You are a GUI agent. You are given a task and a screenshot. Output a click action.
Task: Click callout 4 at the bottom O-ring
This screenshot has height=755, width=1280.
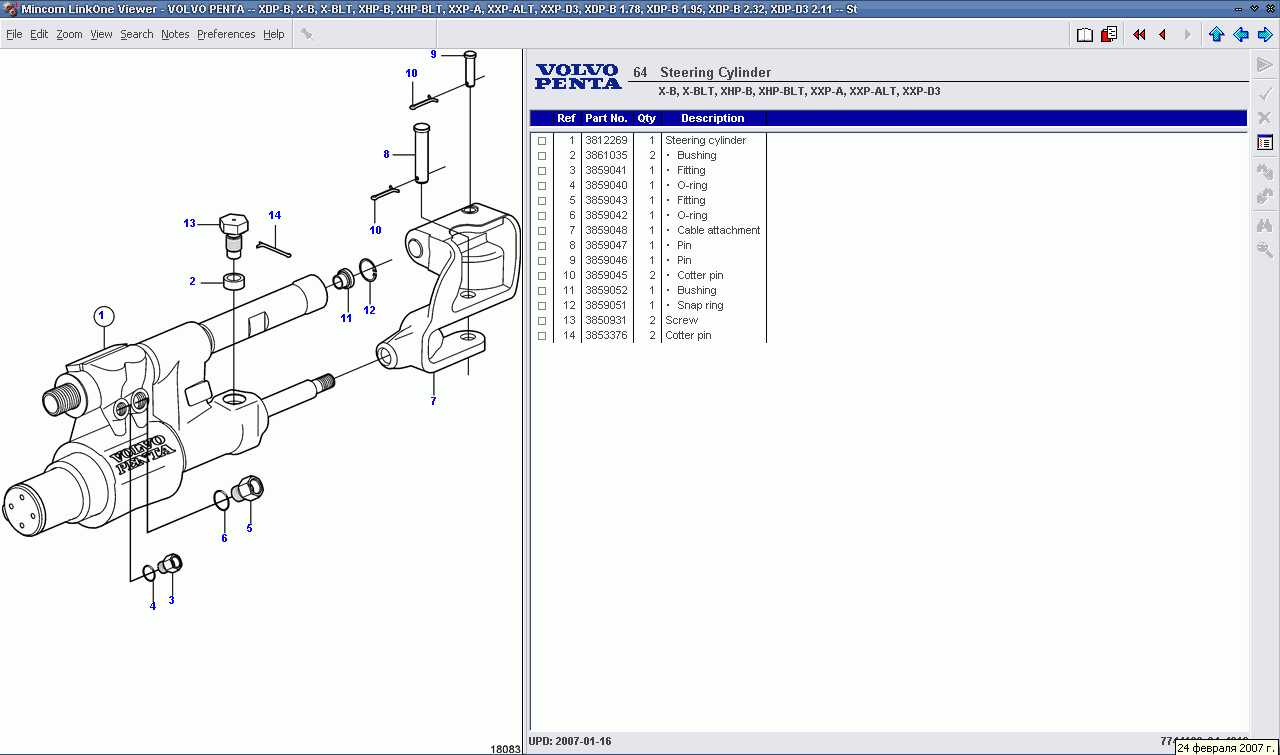(153, 606)
